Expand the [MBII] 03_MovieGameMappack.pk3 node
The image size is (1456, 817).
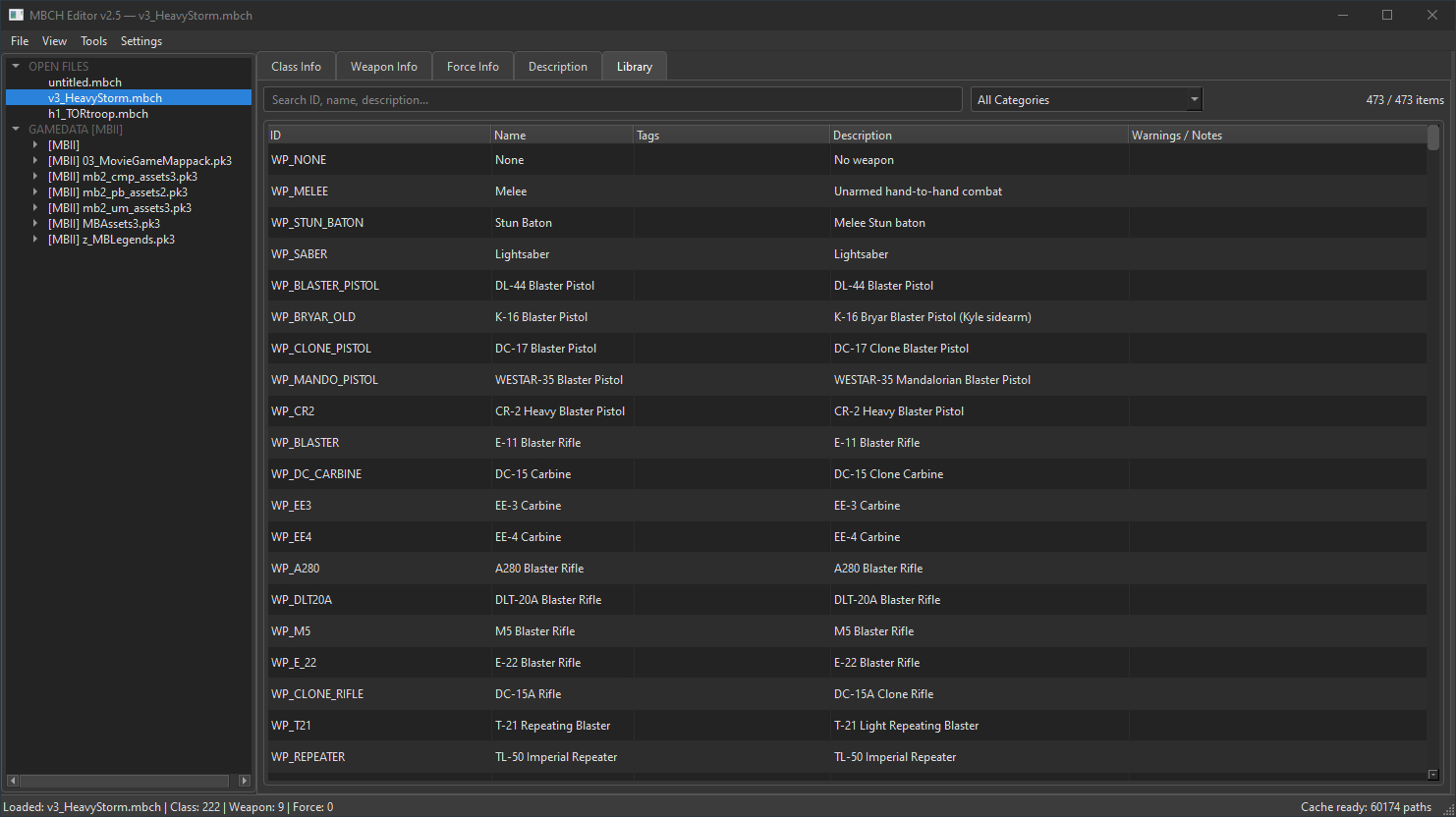[35, 161]
